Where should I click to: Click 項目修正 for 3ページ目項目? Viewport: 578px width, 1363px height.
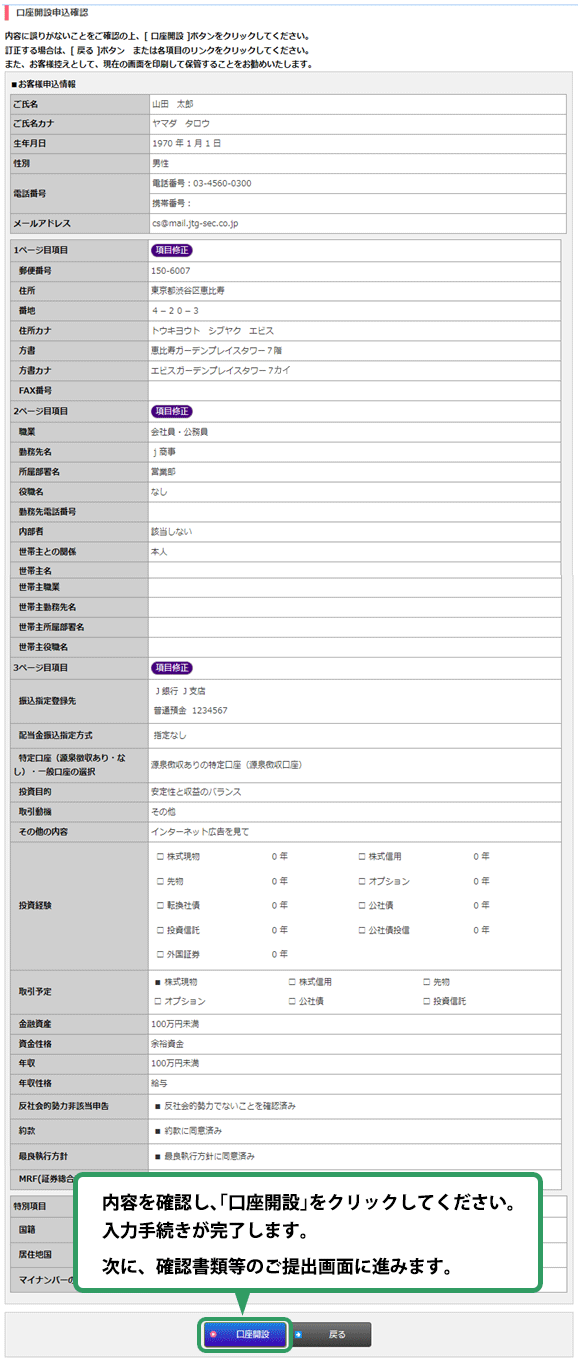pos(171,667)
